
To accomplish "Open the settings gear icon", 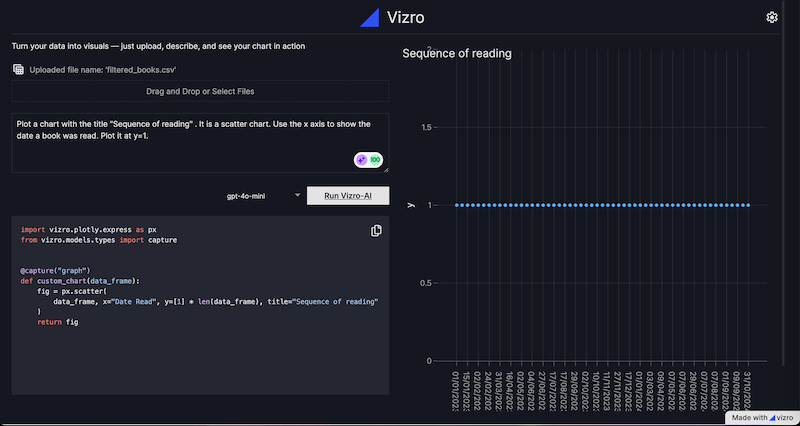I will pyautogui.click(x=772, y=17).
